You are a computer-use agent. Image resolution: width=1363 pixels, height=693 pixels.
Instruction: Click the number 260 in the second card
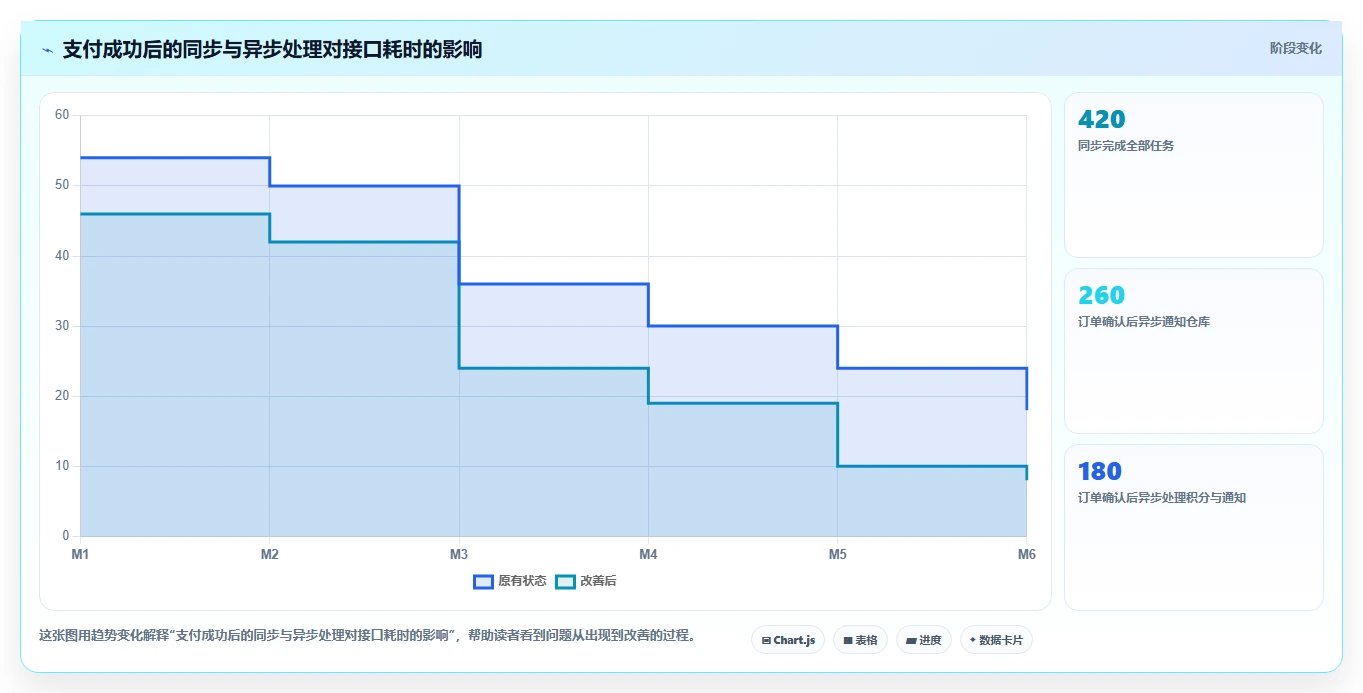pyautogui.click(x=1102, y=296)
